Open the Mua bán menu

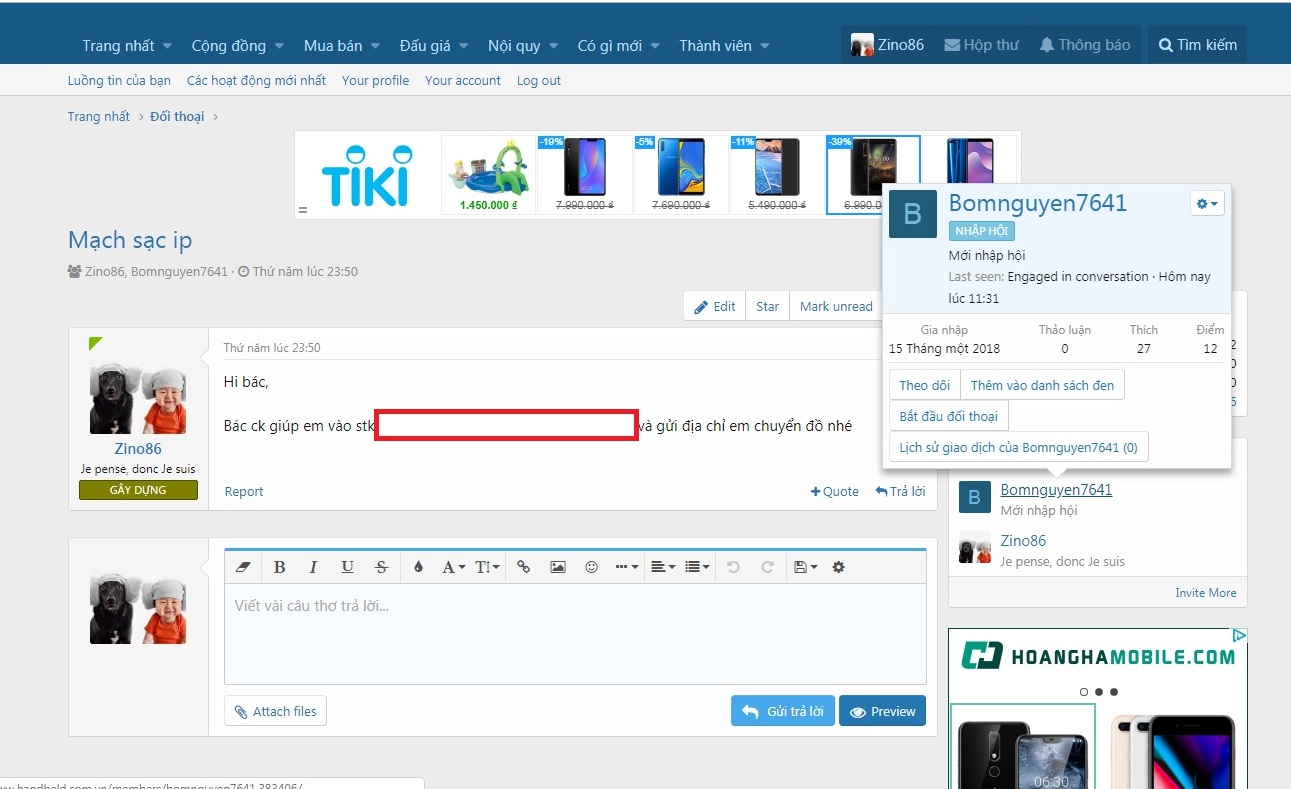tap(341, 46)
